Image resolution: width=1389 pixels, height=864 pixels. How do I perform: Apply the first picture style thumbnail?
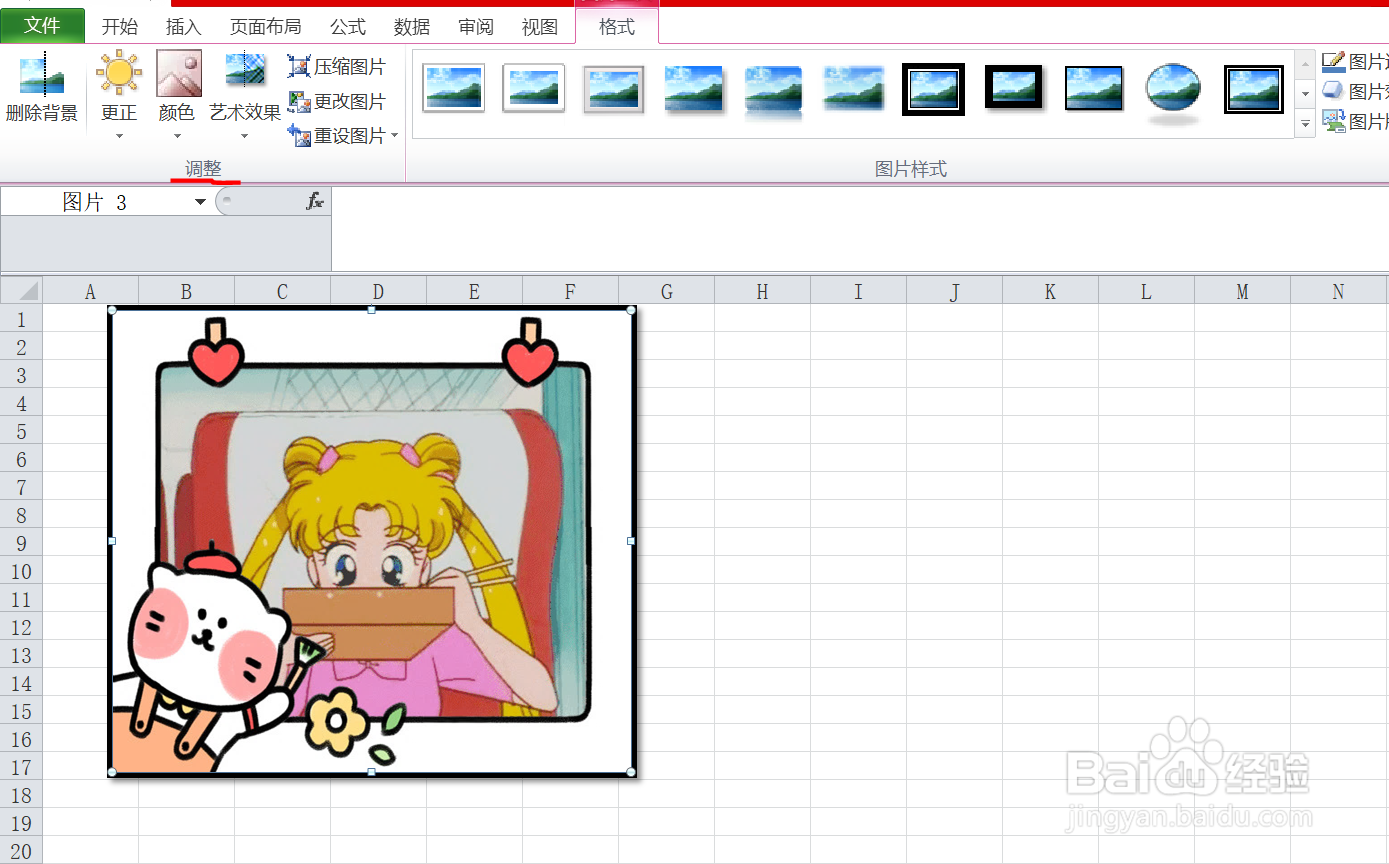[453, 88]
